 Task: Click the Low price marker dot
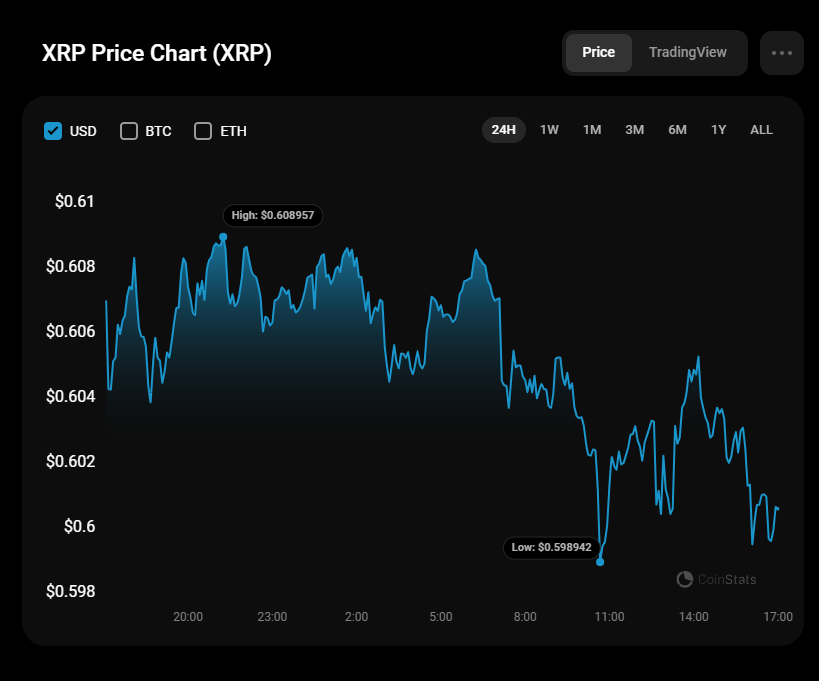[600, 562]
